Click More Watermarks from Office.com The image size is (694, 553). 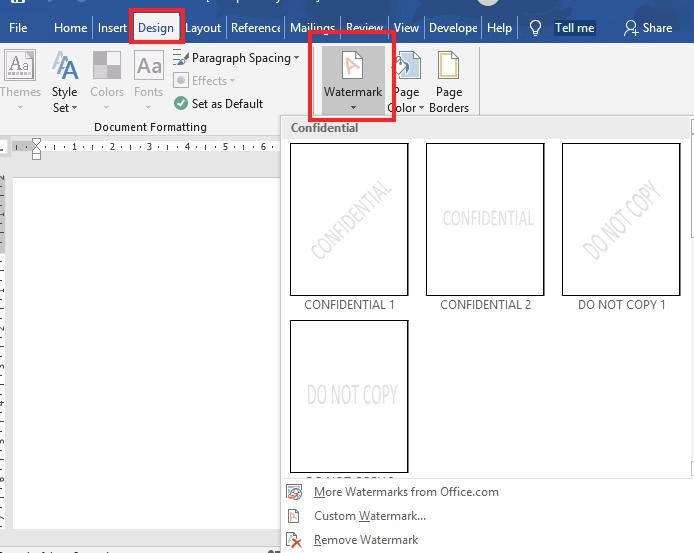406,492
